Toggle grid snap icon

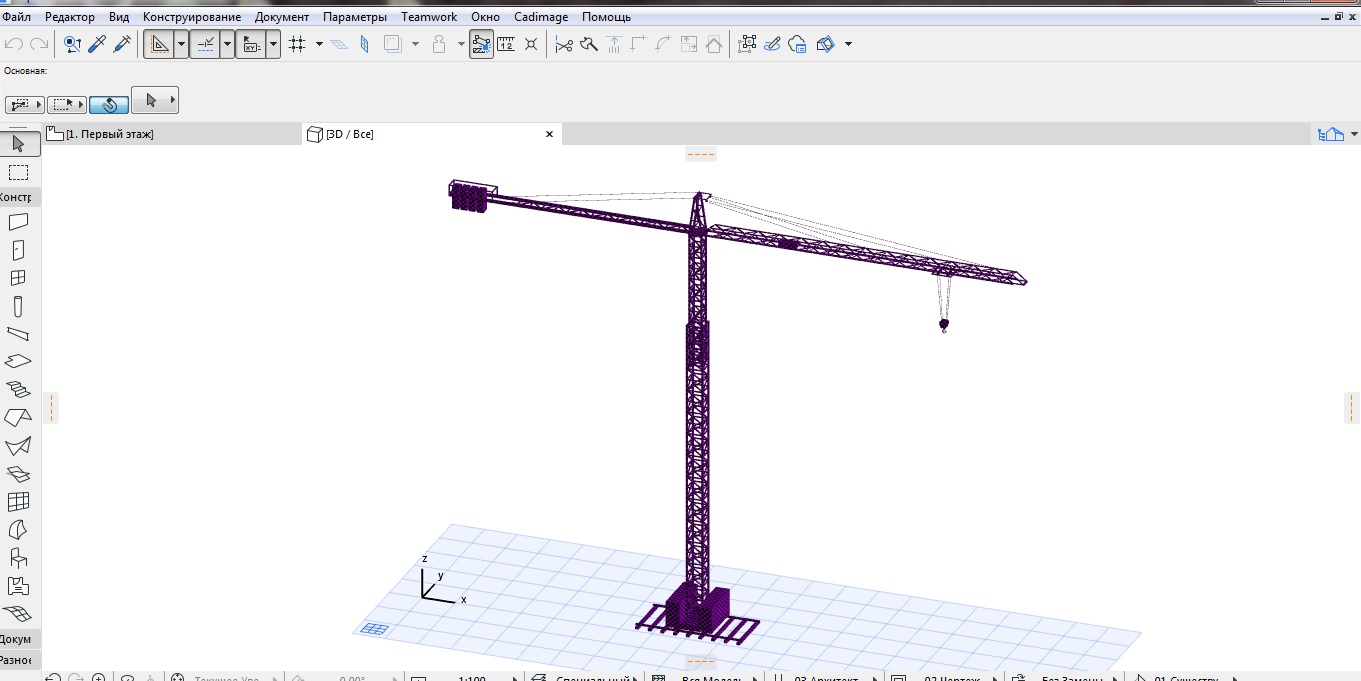pyautogui.click(x=297, y=44)
